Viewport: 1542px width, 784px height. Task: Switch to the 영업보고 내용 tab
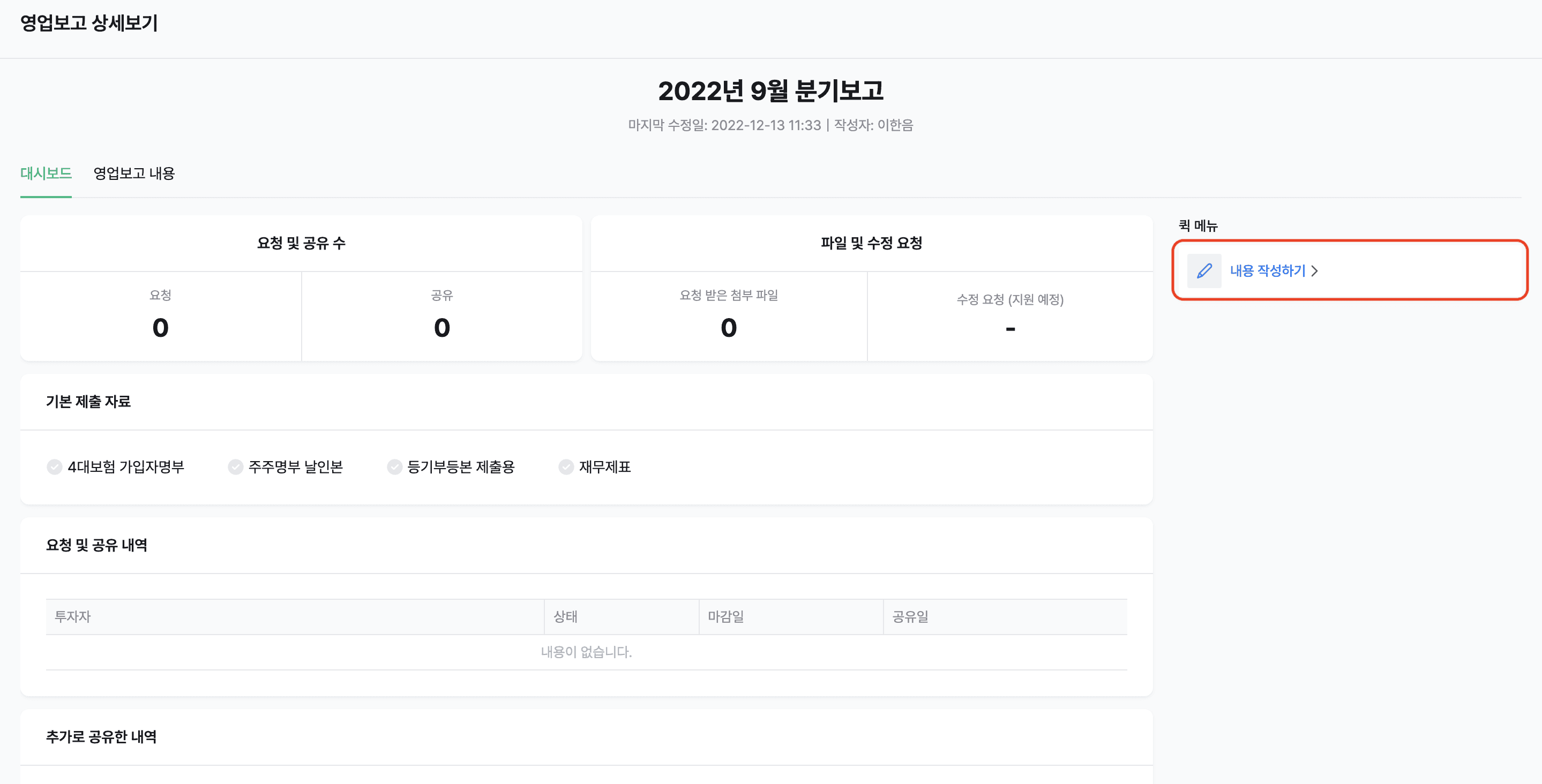pos(134,174)
